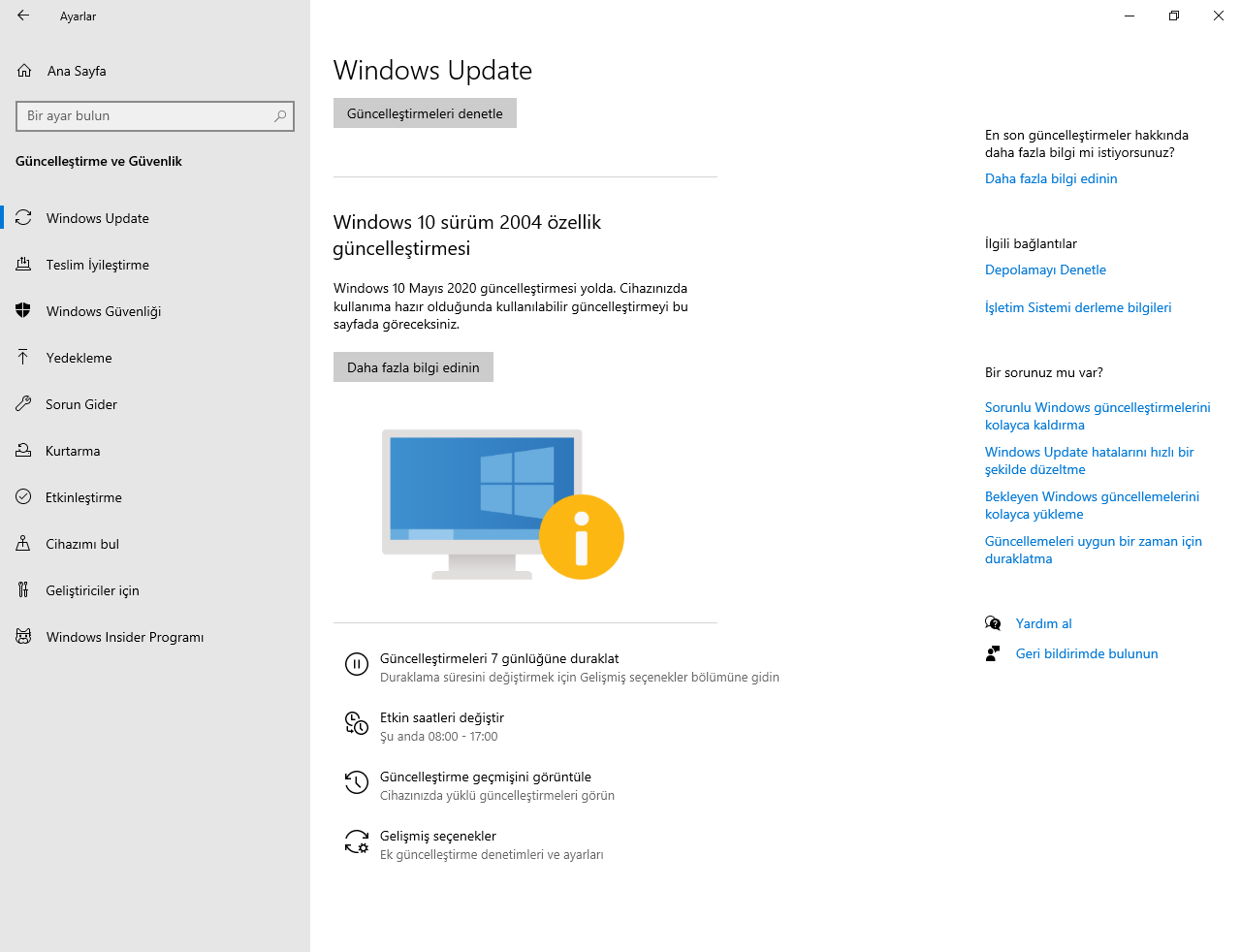Image resolution: width=1241 pixels, height=952 pixels.
Task: Focus the Bir ayar bulun search field
Action: [x=155, y=116]
